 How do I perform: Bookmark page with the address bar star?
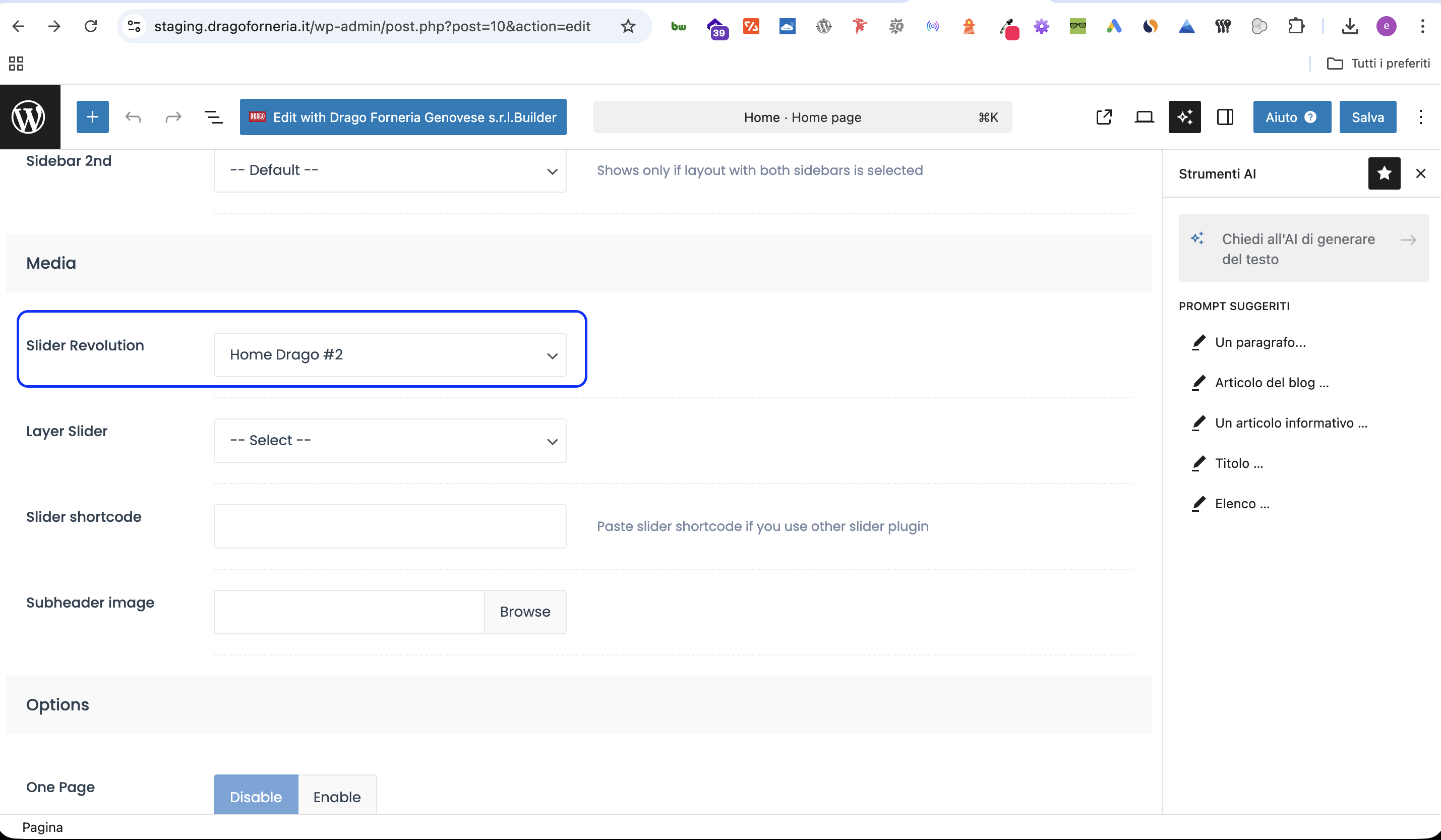click(628, 26)
